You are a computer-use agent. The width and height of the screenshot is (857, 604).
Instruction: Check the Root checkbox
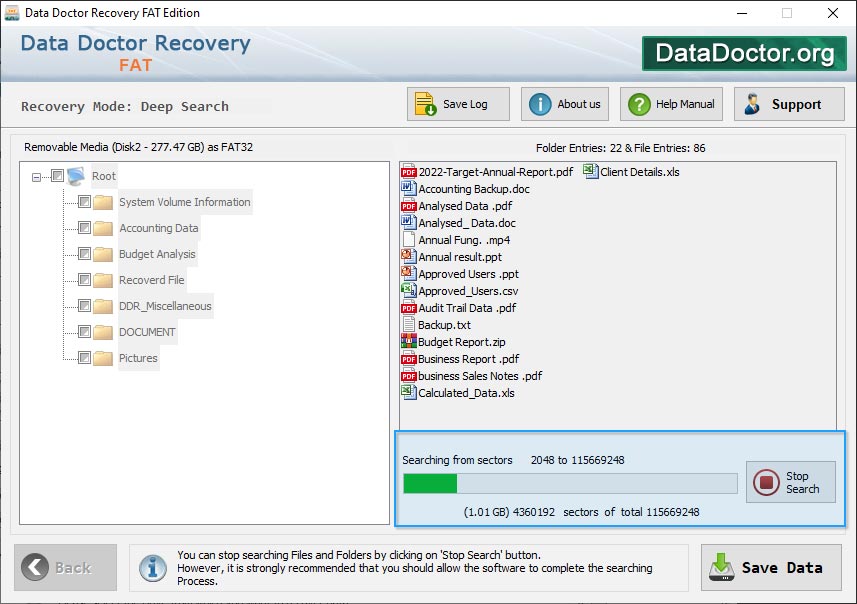(57, 175)
